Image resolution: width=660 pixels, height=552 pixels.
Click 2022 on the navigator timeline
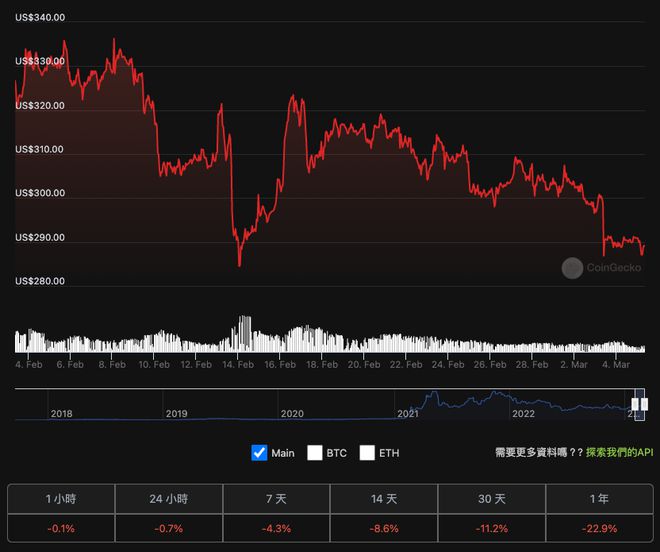pos(523,414)
